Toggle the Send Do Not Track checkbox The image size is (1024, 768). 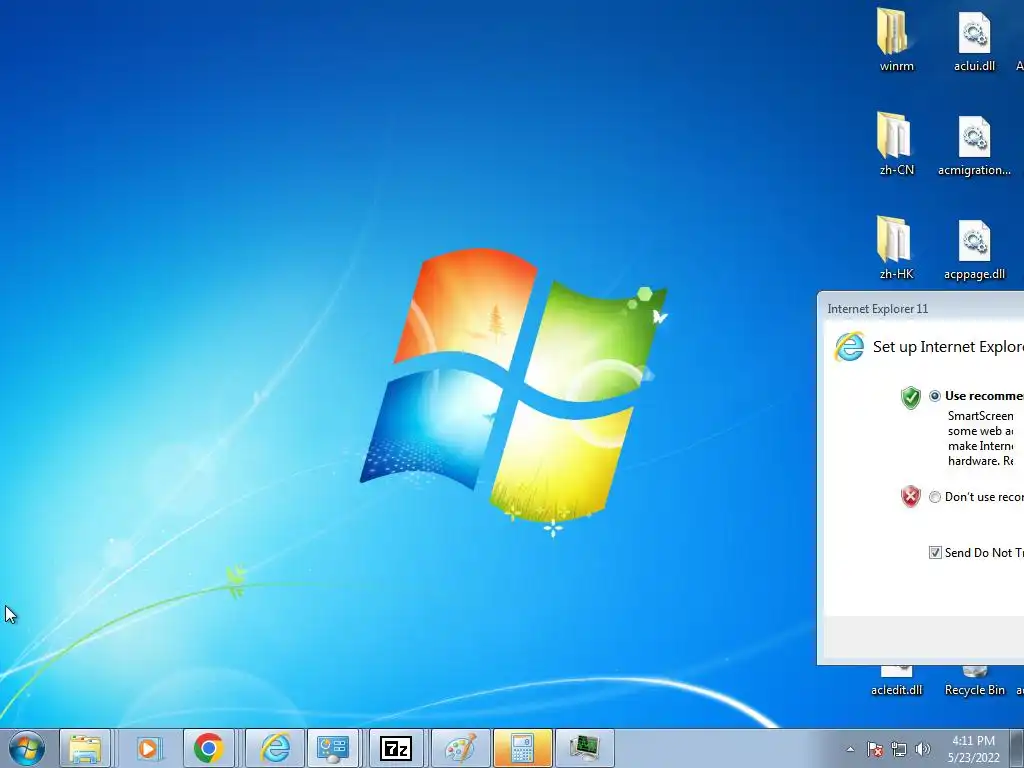pos(935,552)
